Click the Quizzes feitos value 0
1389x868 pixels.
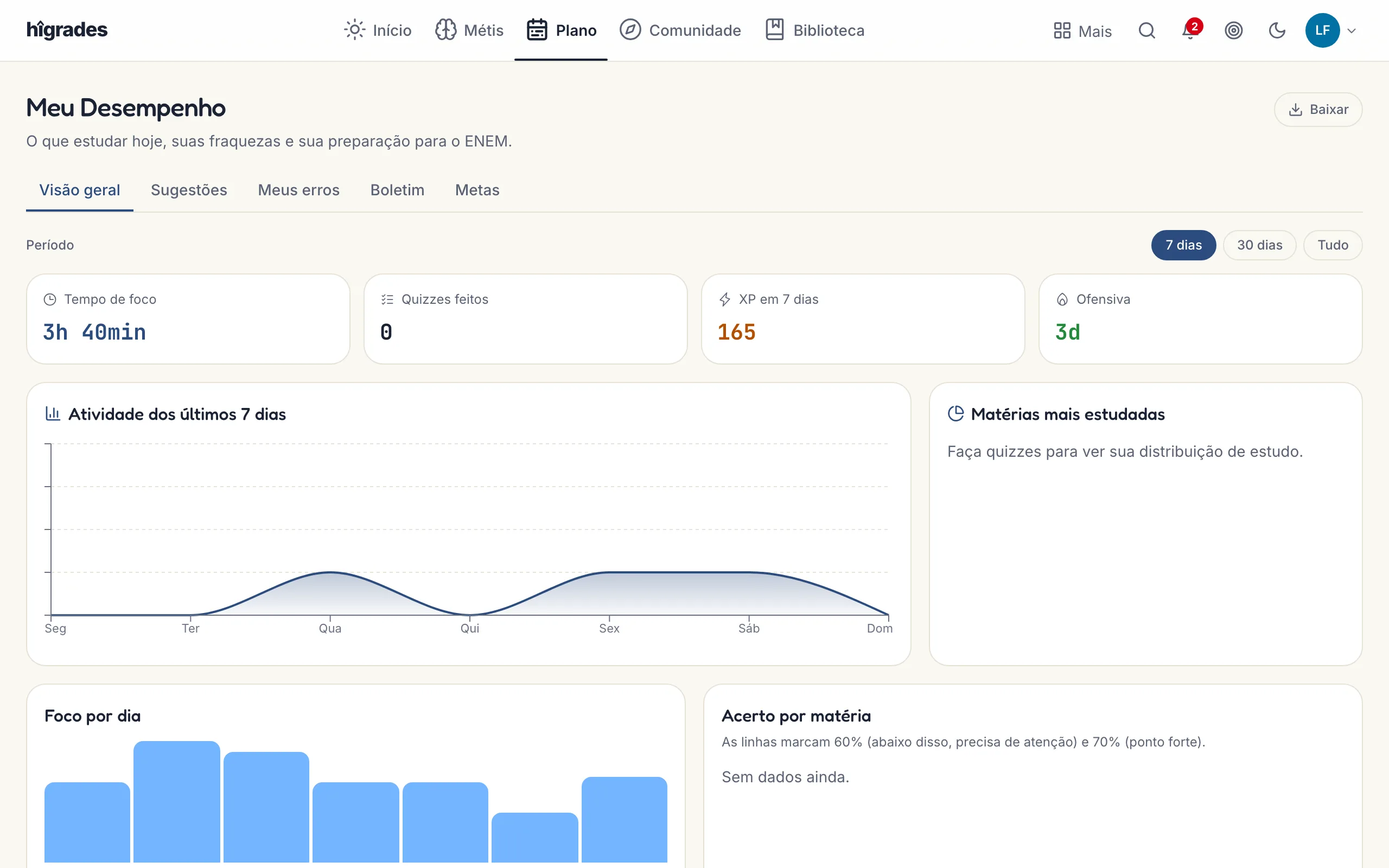click(386, 333)
